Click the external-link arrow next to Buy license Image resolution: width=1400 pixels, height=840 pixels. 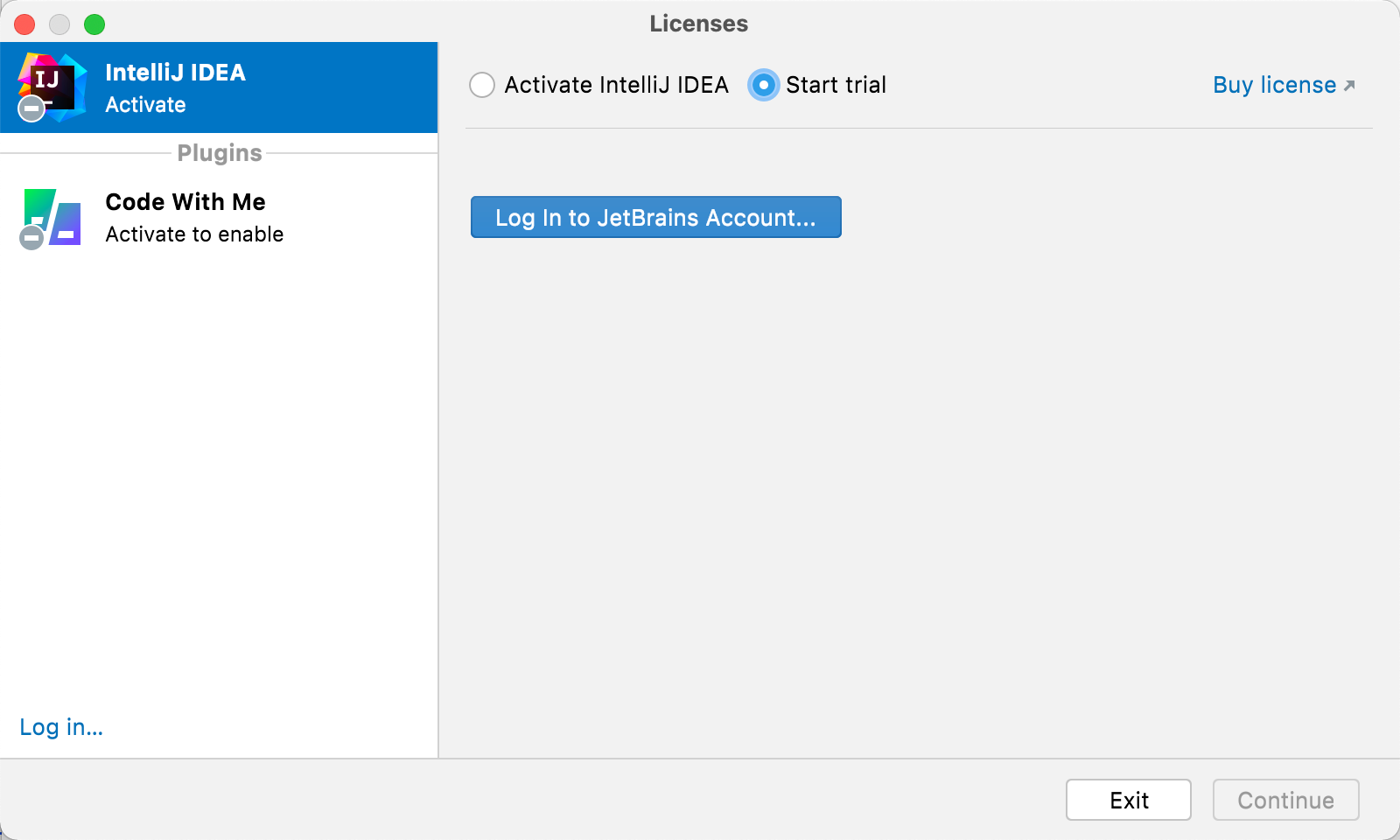tap(1349, 85)
